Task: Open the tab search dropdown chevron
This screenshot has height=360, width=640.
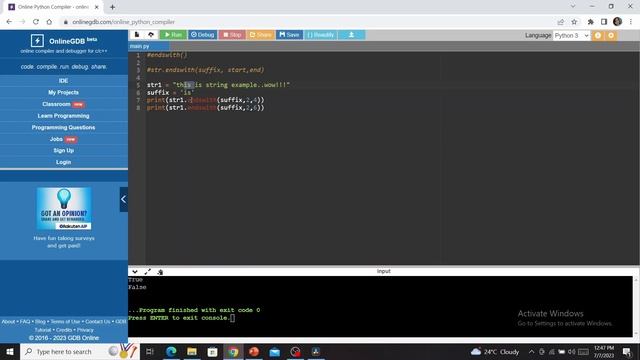Action: tap(573, 6)
